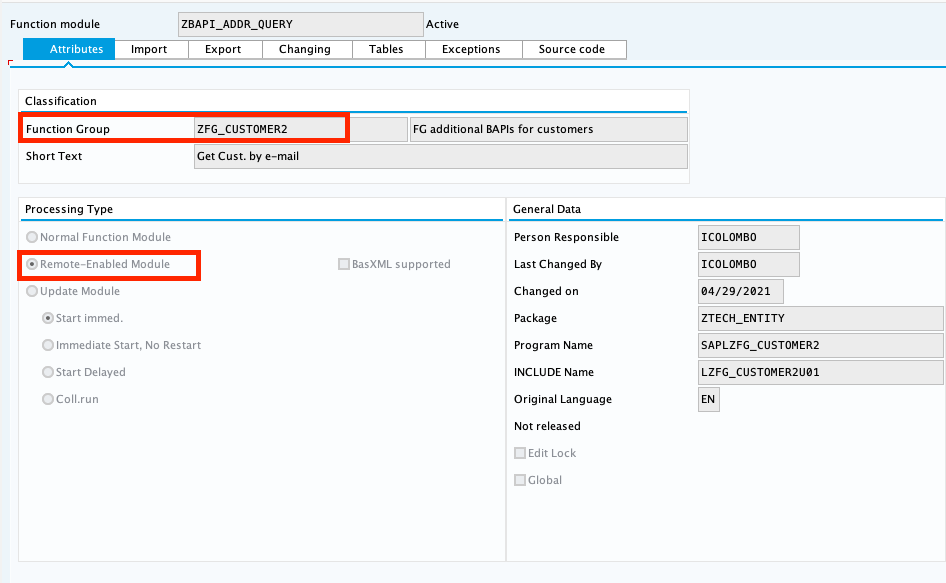The image size is (946, 583).
Task: Check the Global checkbox
Action: [520, 480]
